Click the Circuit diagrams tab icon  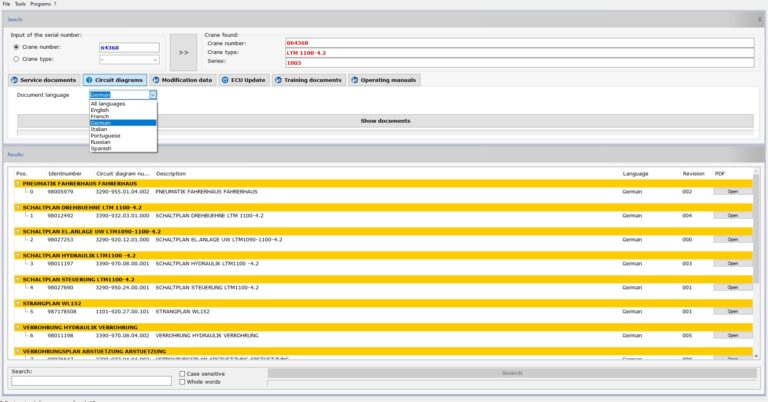click(x=89, y=80)
